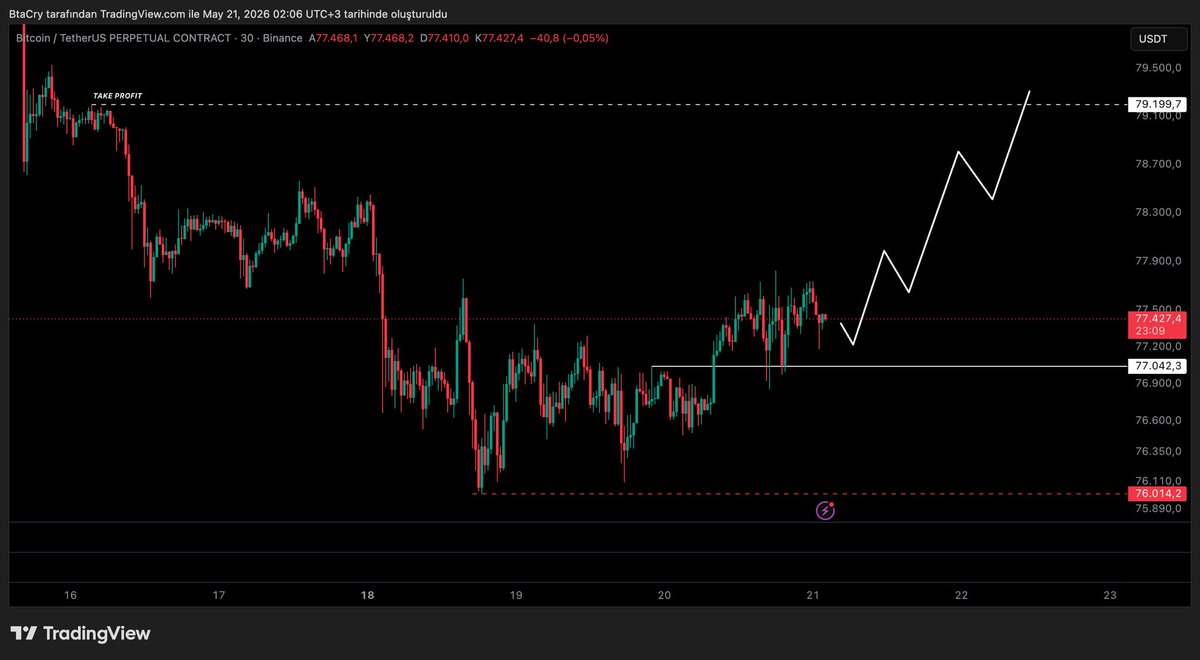This screenshot has height=660, width=1200.
Task: Click the 79.500,0 price axis label
Action: (x=1160, y=68)
